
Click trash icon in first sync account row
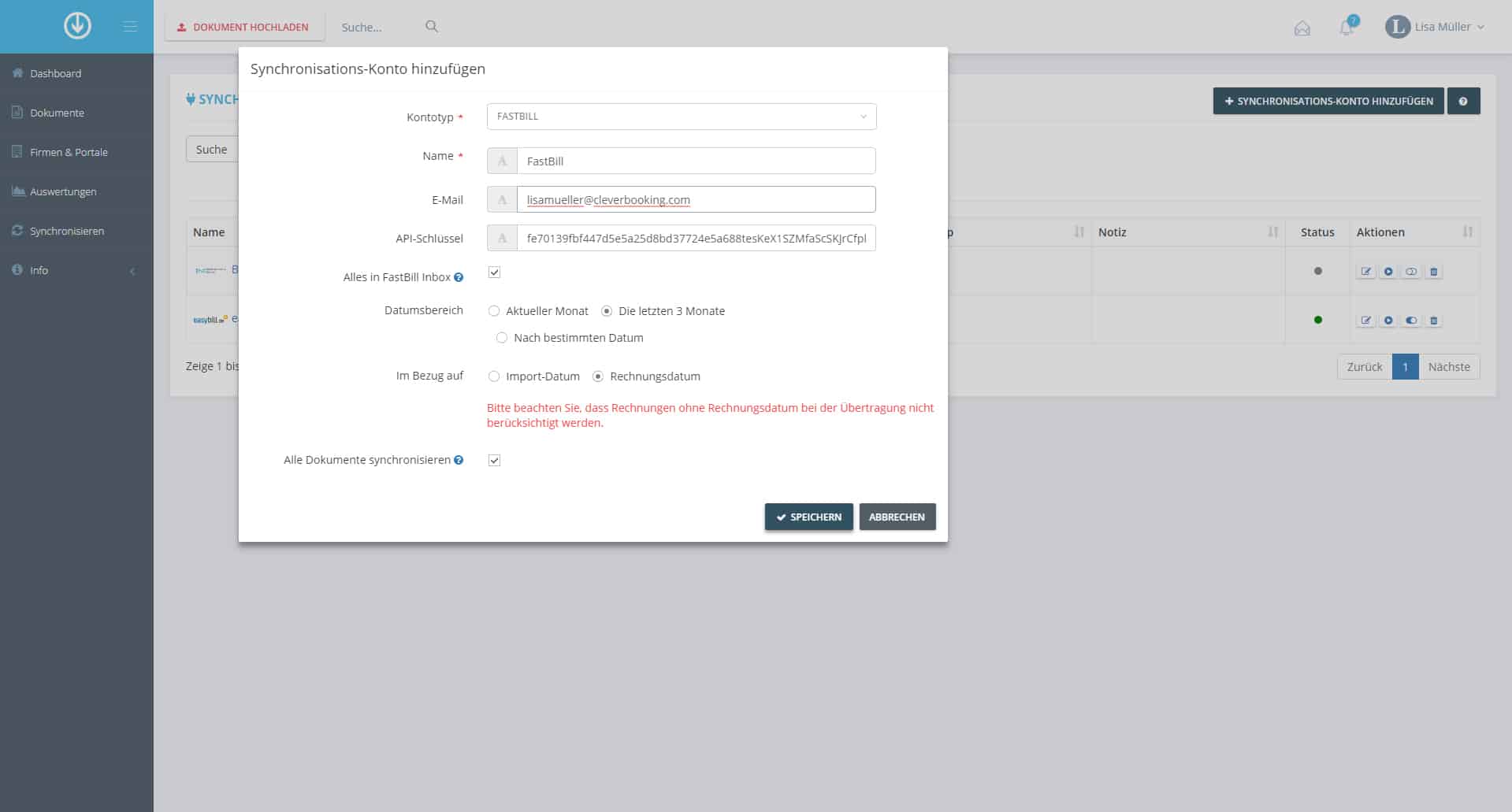[x=1434, y=272]
